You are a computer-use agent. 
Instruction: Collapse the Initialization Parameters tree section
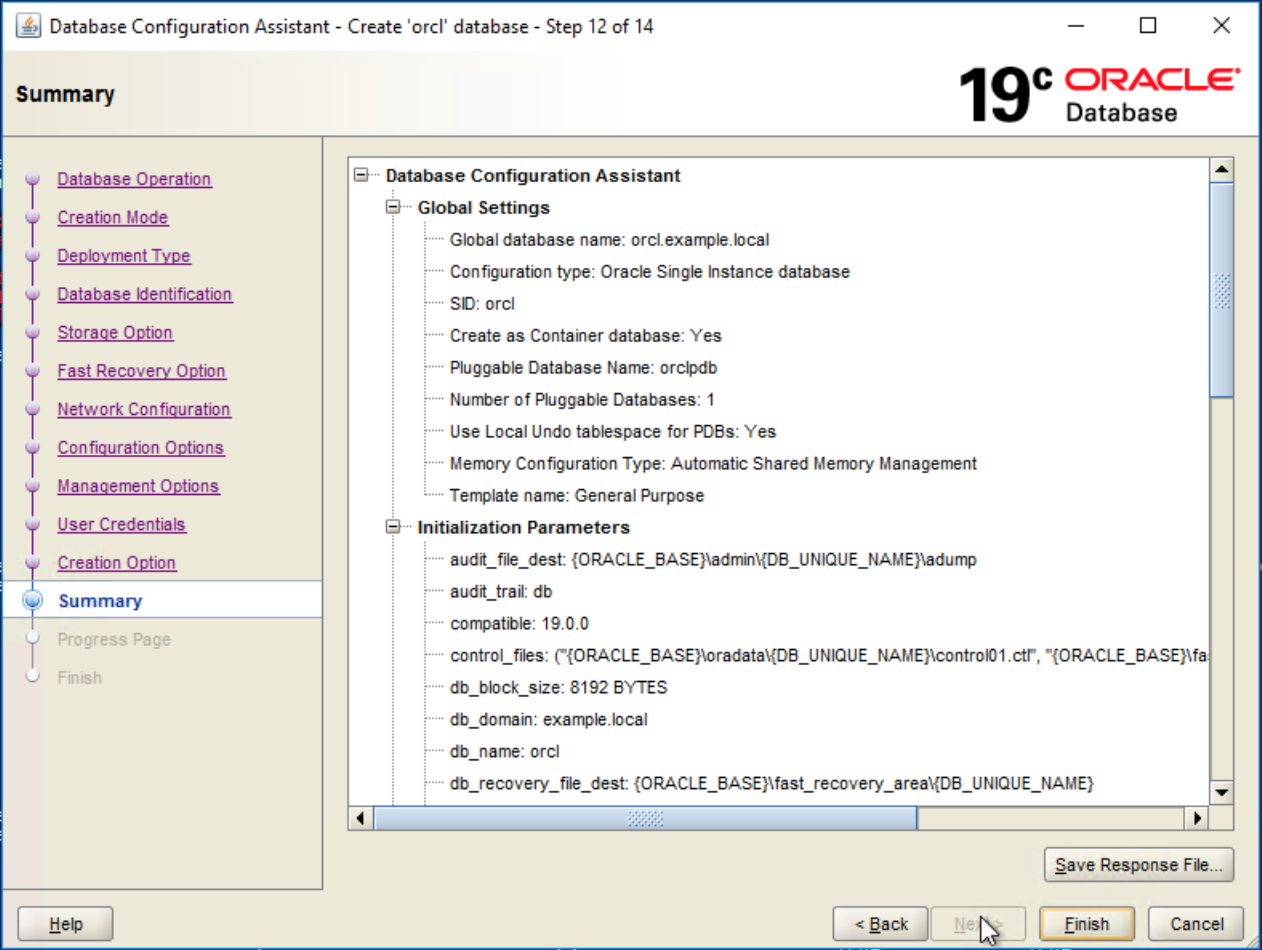click(394, 527)
